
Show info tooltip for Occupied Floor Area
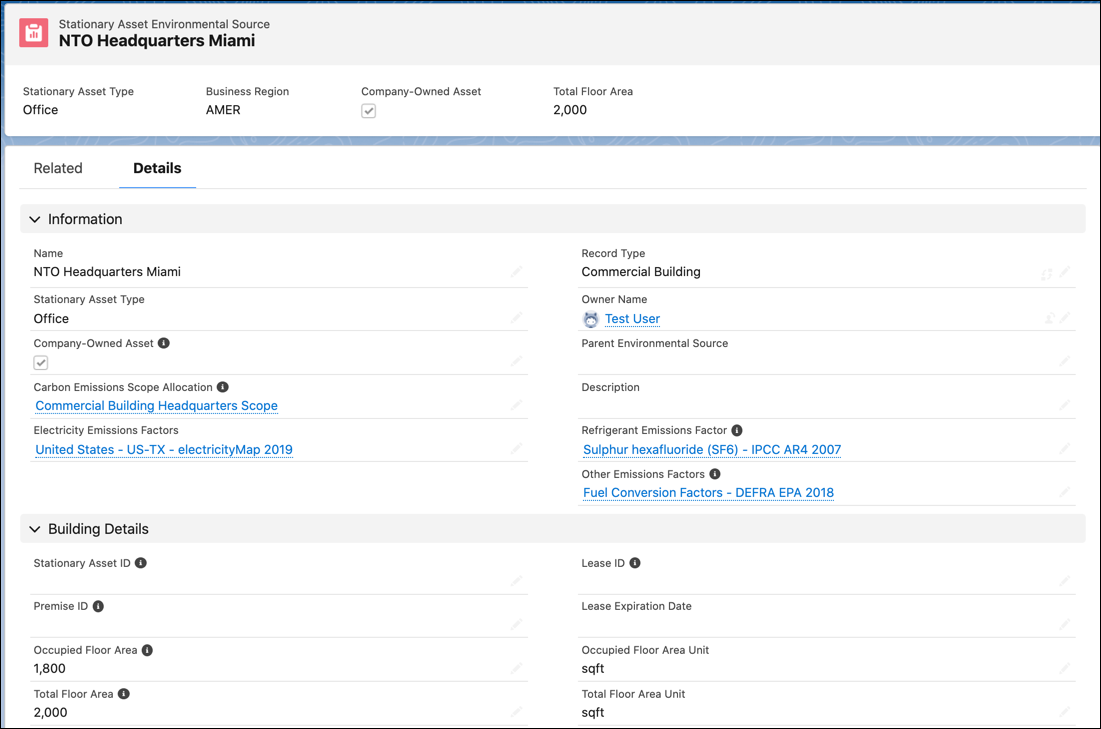(x=147, y=650)
